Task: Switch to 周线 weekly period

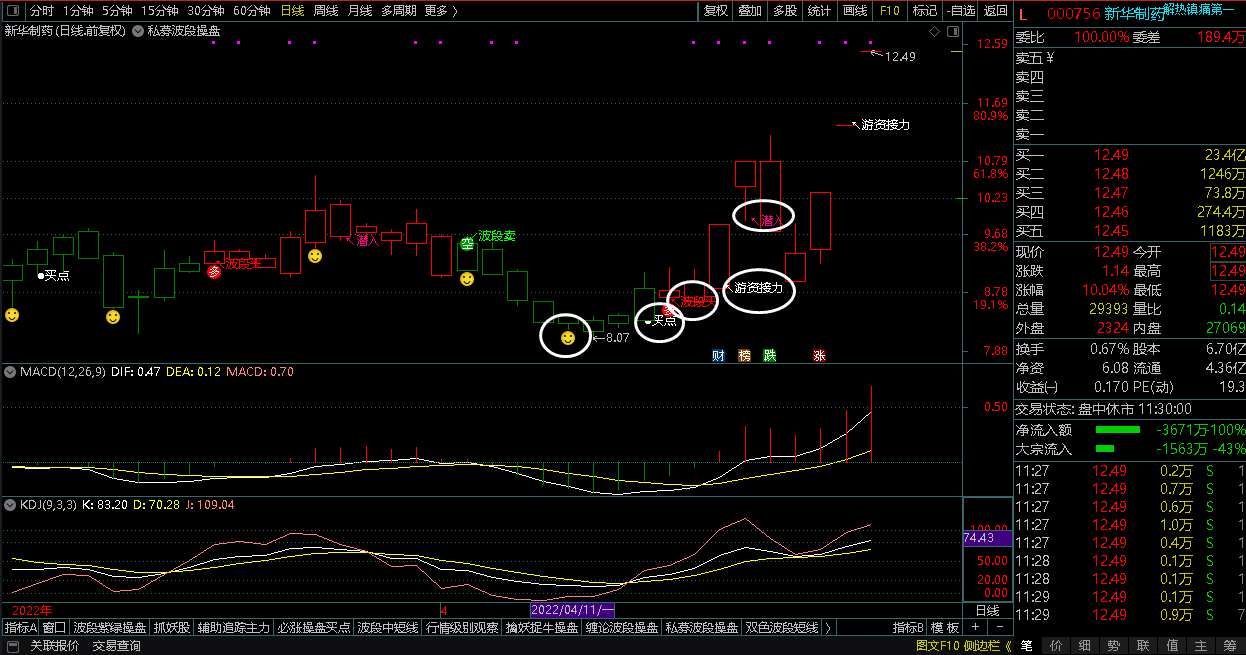Action: click(326, 11)
